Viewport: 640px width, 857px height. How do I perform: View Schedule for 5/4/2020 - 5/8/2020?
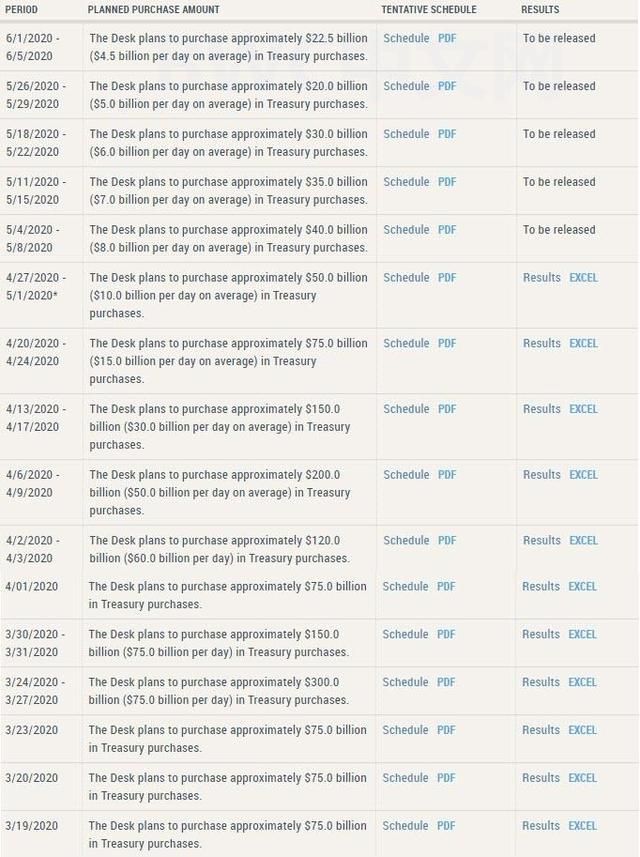(406, 230)
